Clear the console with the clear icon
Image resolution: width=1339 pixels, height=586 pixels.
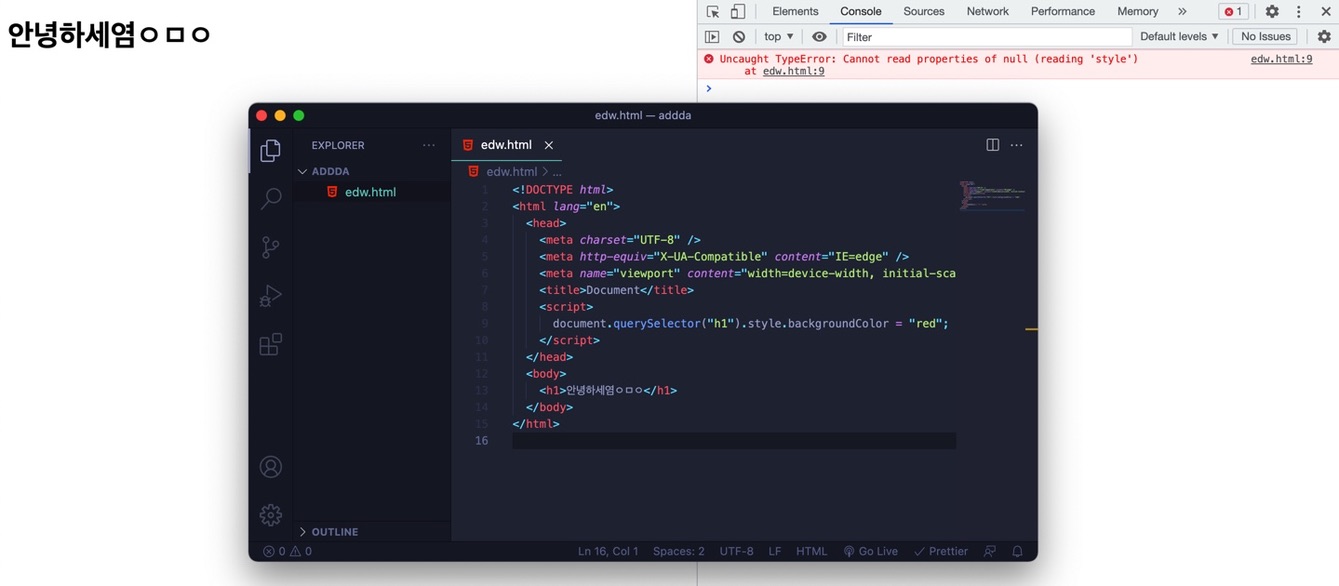[737, 36]
